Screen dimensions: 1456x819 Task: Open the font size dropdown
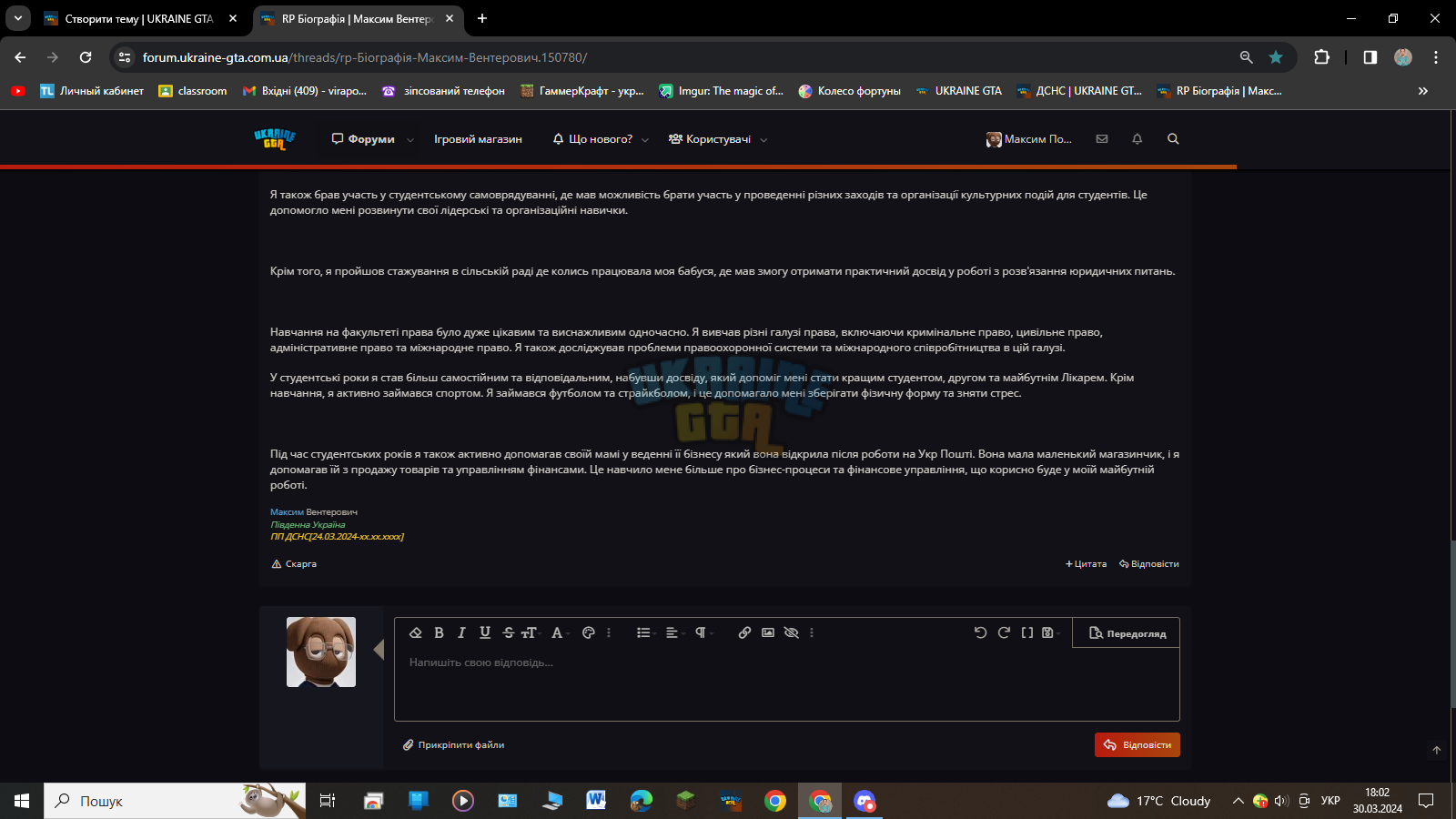pyautogui.click(x=530, y=632)
